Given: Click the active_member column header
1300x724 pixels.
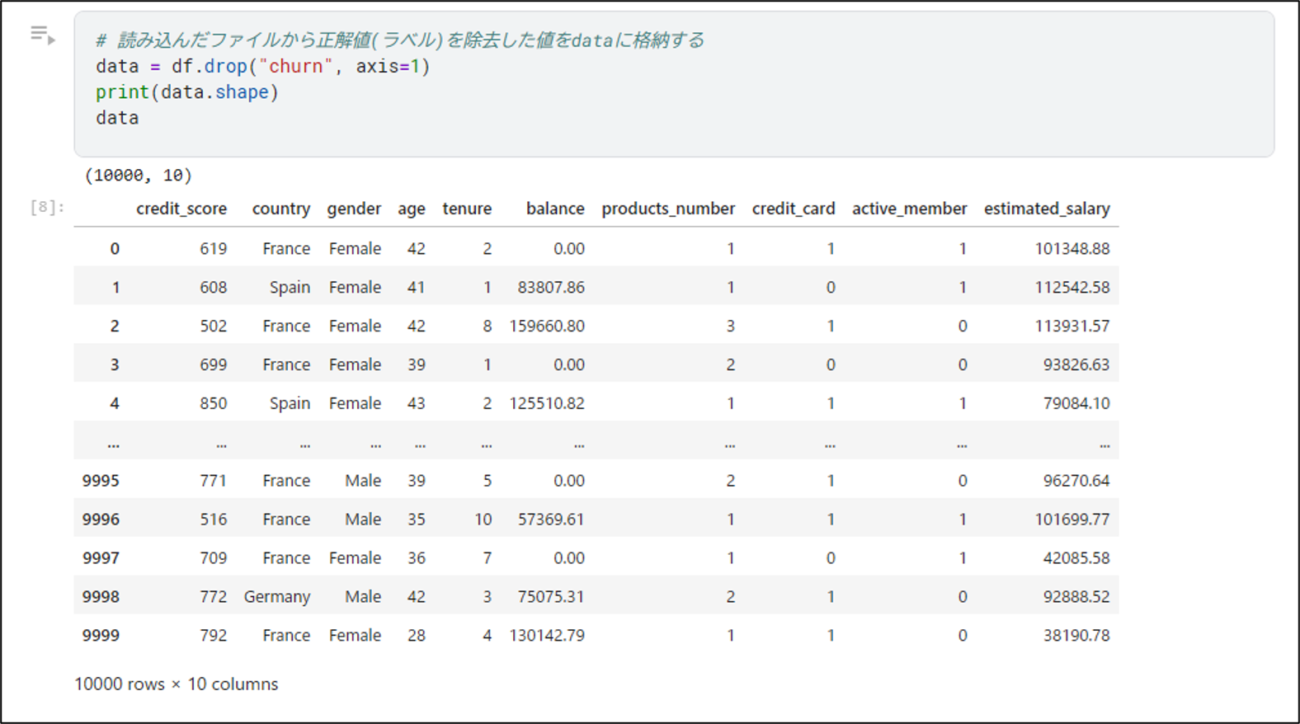Looking at the screenshot, I should tap(909, 209).
